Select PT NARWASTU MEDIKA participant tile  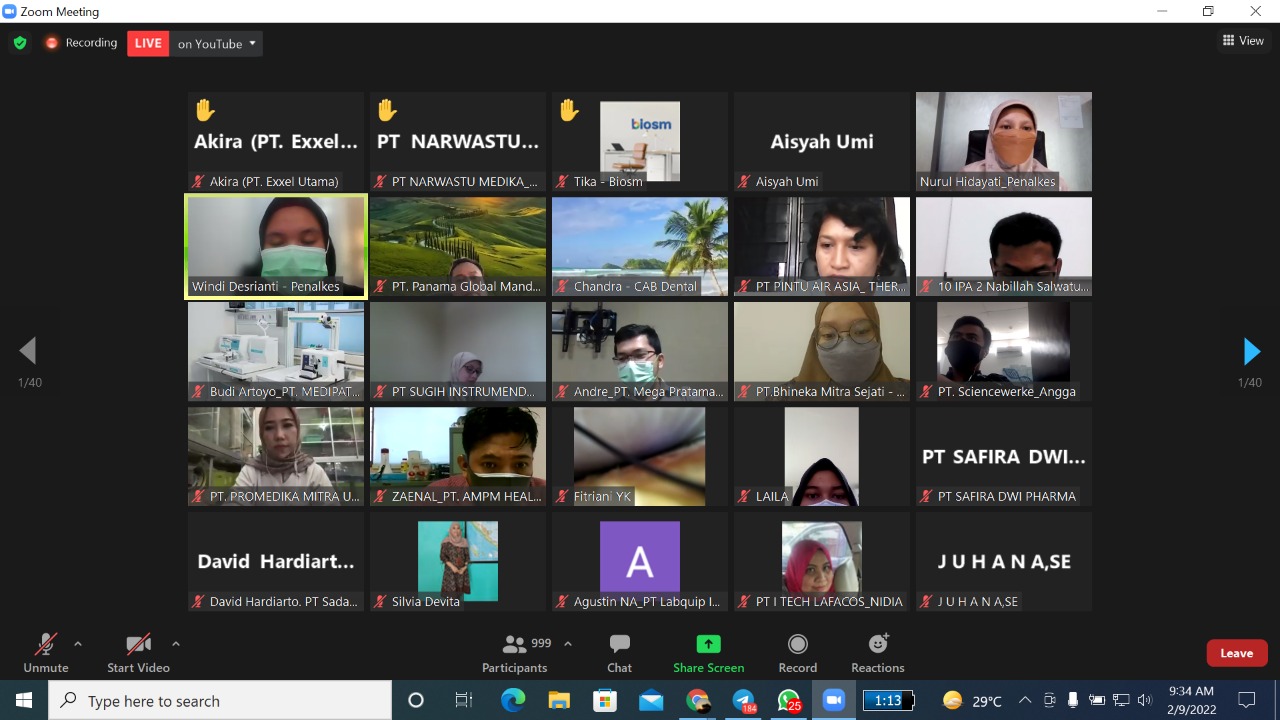click(458, 141)
